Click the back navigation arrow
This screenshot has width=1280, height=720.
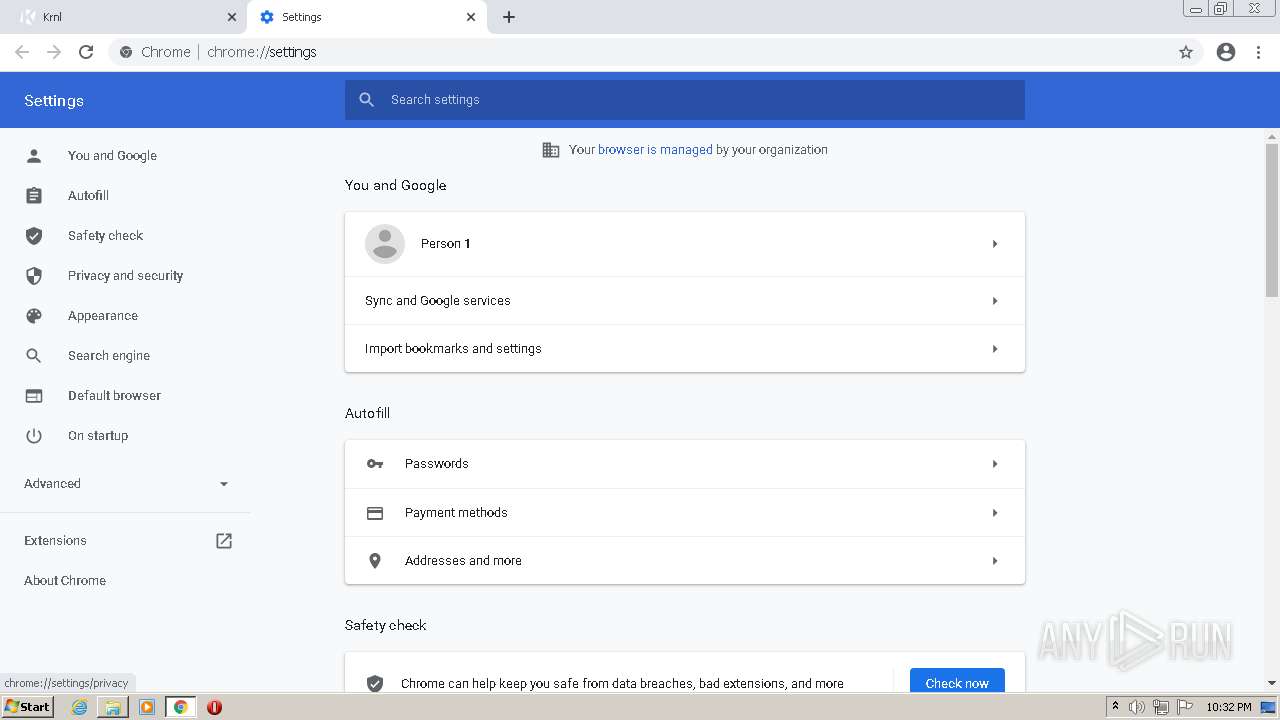[x=22, y=52]
